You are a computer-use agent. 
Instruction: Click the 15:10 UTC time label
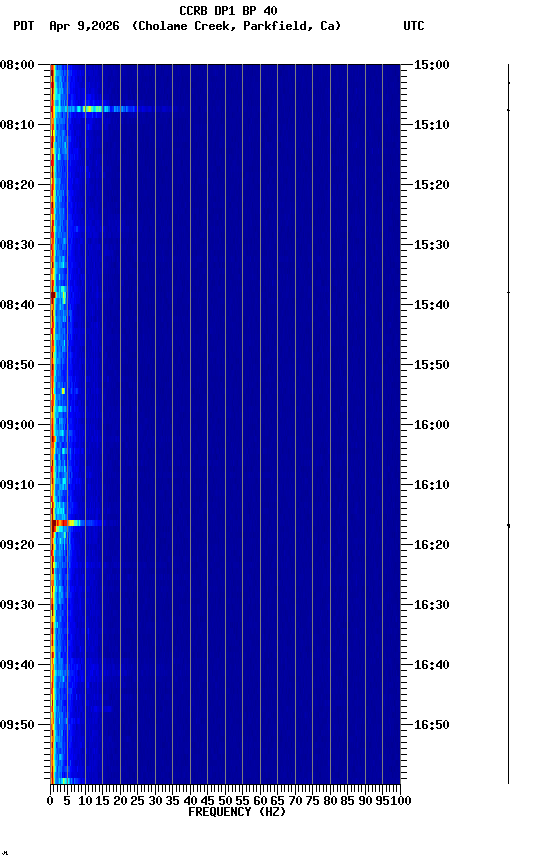pyautogui.click(x=432, y=125)
